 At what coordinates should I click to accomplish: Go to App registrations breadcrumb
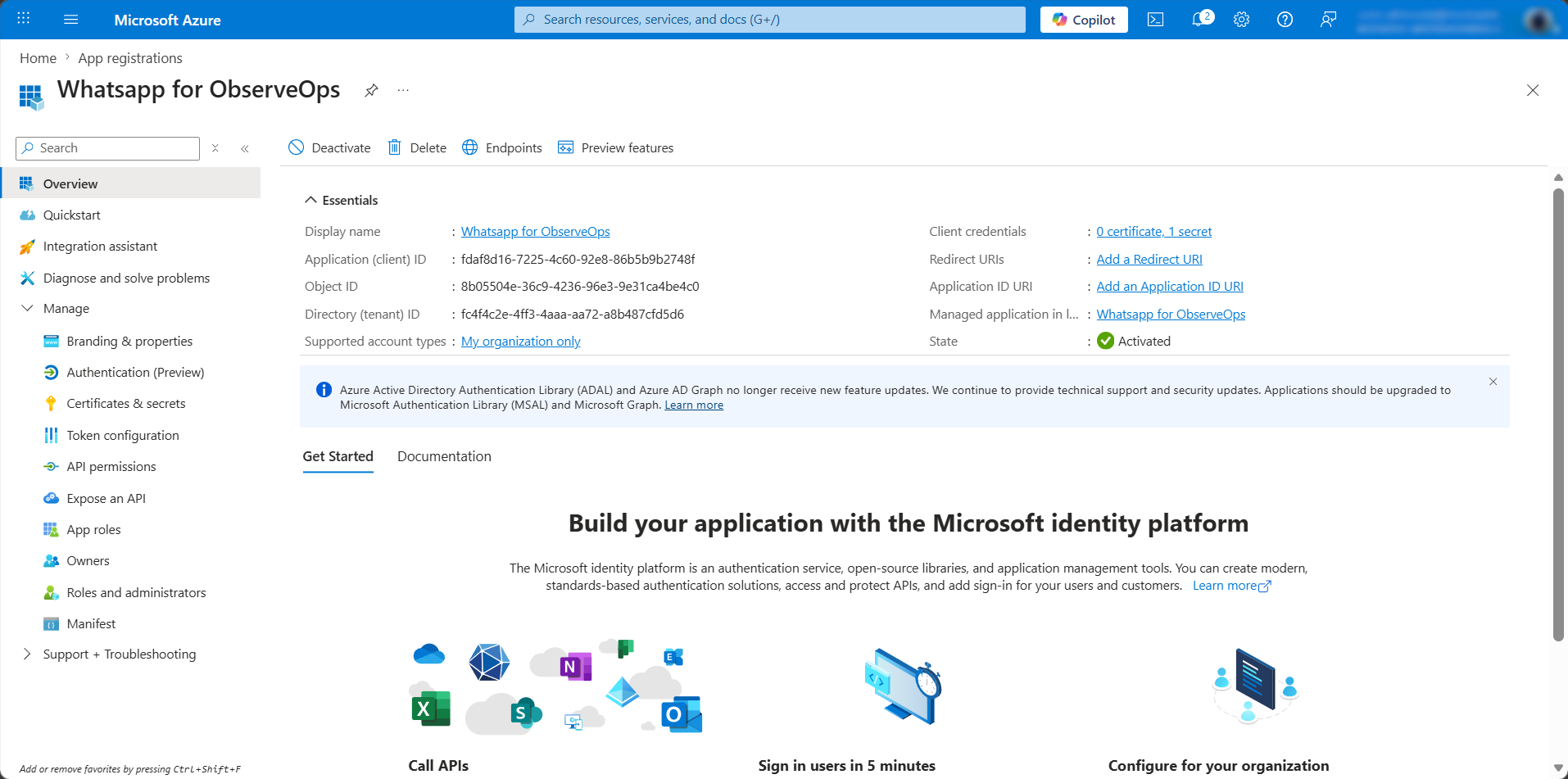[x=130, y=58]
